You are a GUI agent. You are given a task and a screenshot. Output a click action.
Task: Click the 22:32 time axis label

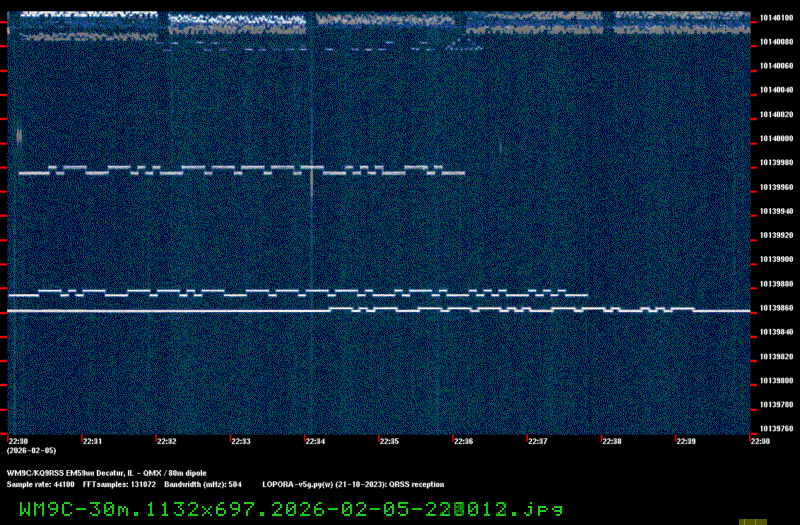167,441
